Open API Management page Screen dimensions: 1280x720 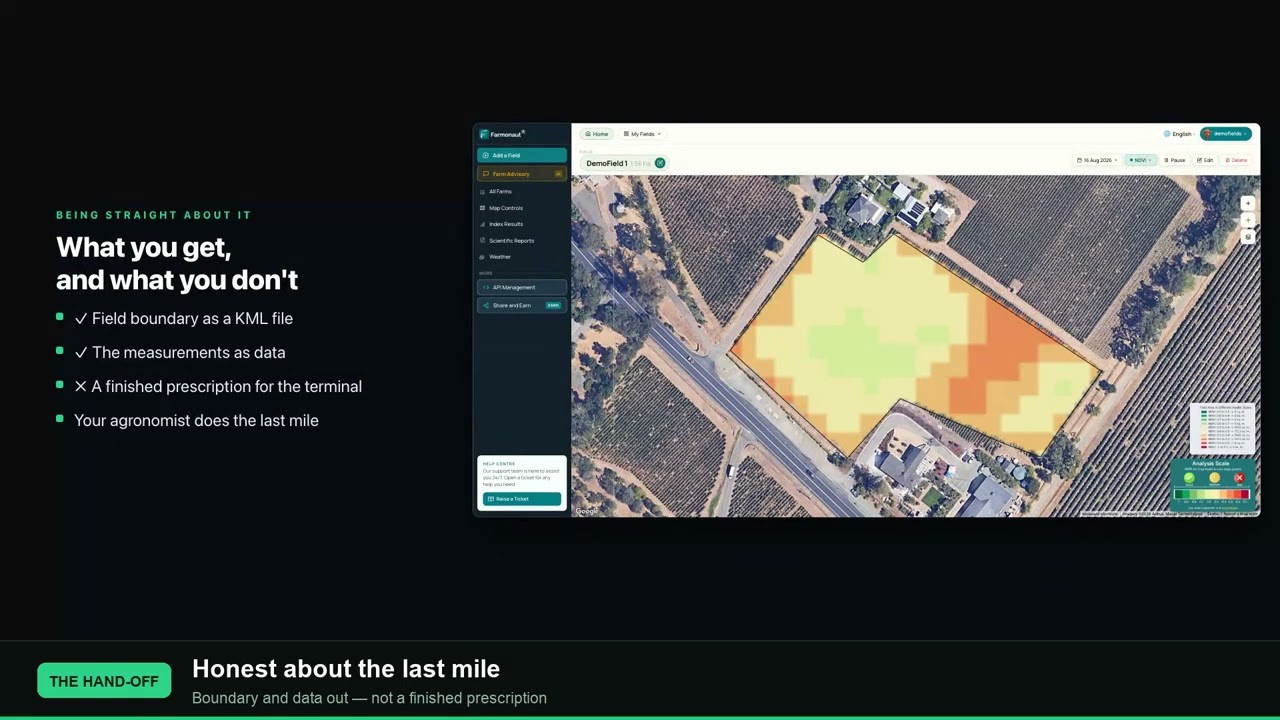pyautogui.click(x=522, y=287)
